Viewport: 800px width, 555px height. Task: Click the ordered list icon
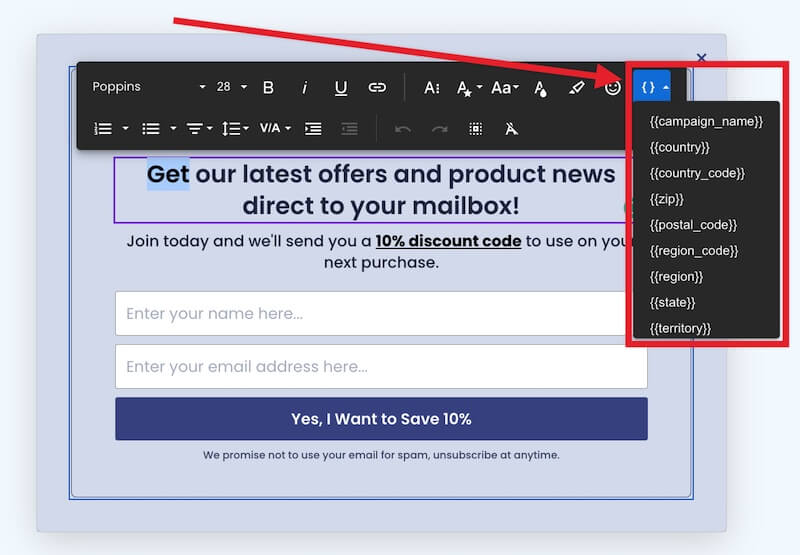point(103,129)
